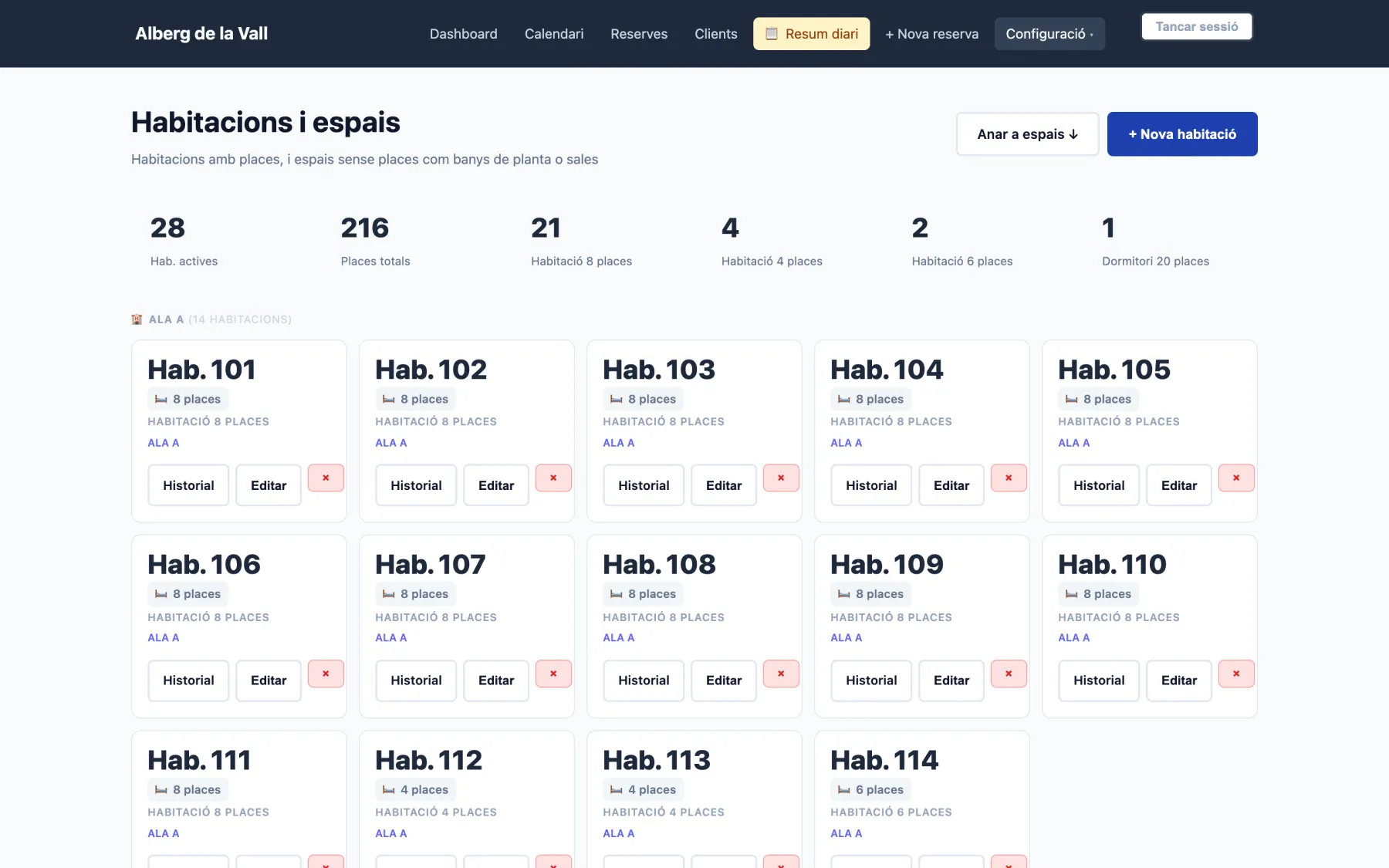Delete Hab. 104 with red X

(1009, 478)
